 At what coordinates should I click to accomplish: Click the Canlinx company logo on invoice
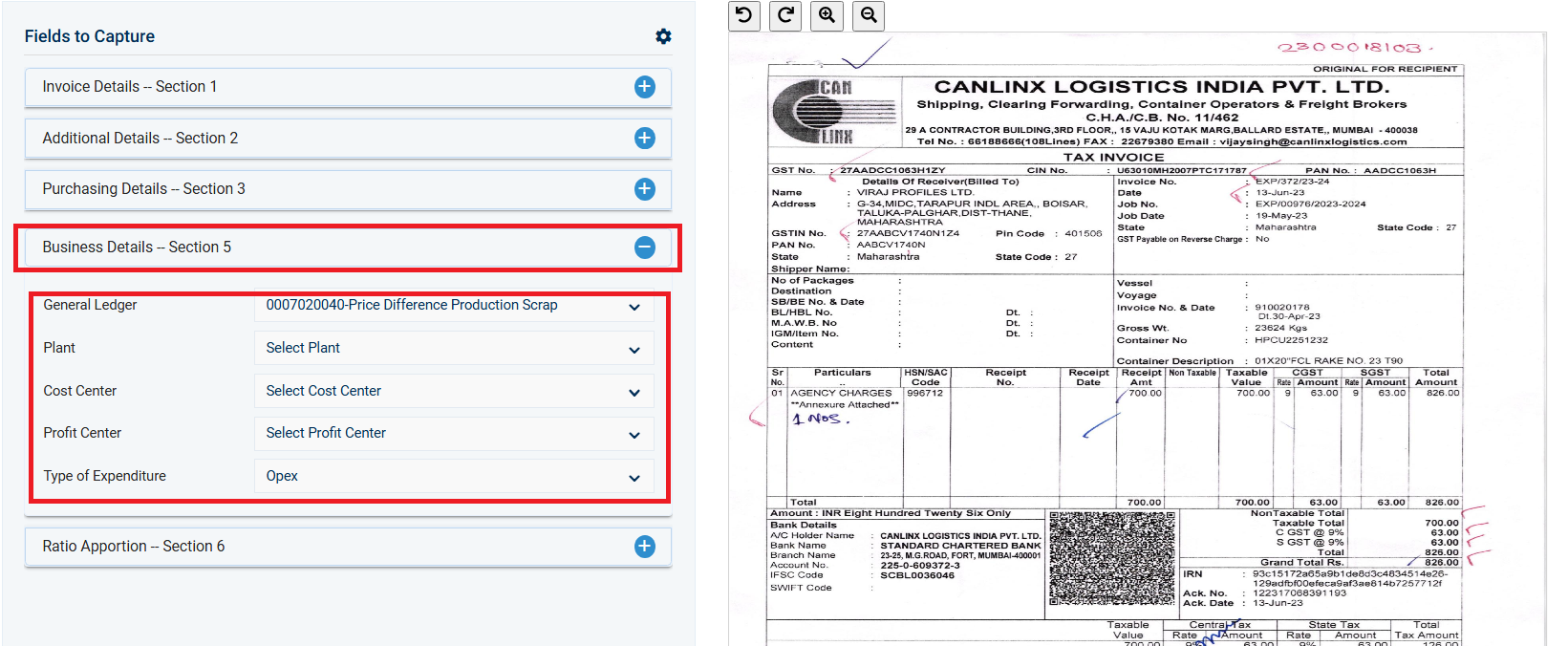(832, 113)
